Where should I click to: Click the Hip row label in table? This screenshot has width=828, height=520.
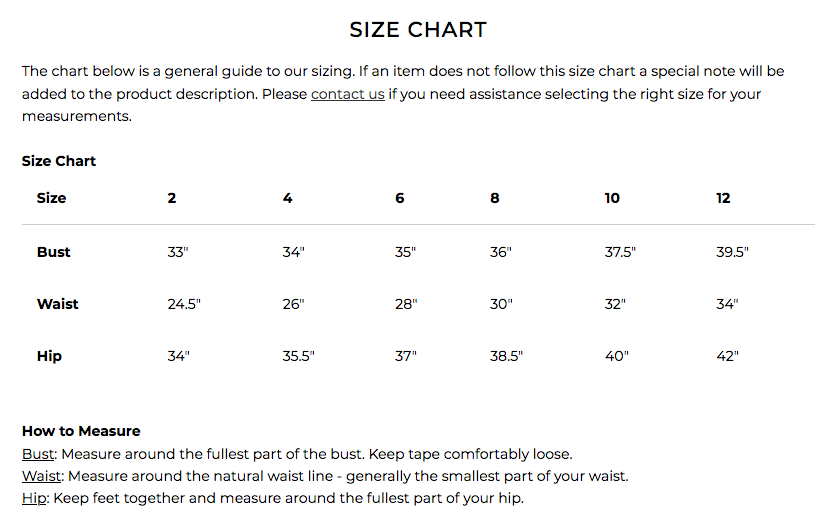[49, 356]
